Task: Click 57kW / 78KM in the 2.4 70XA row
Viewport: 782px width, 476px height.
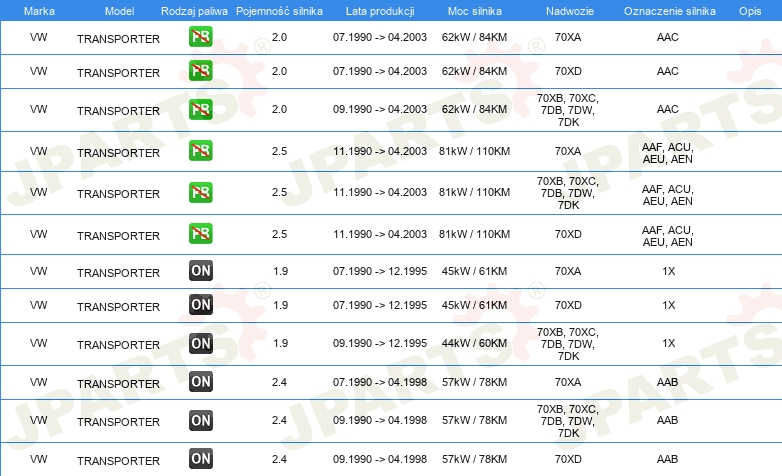Action: pyautogui.click(x=474, y=382)
